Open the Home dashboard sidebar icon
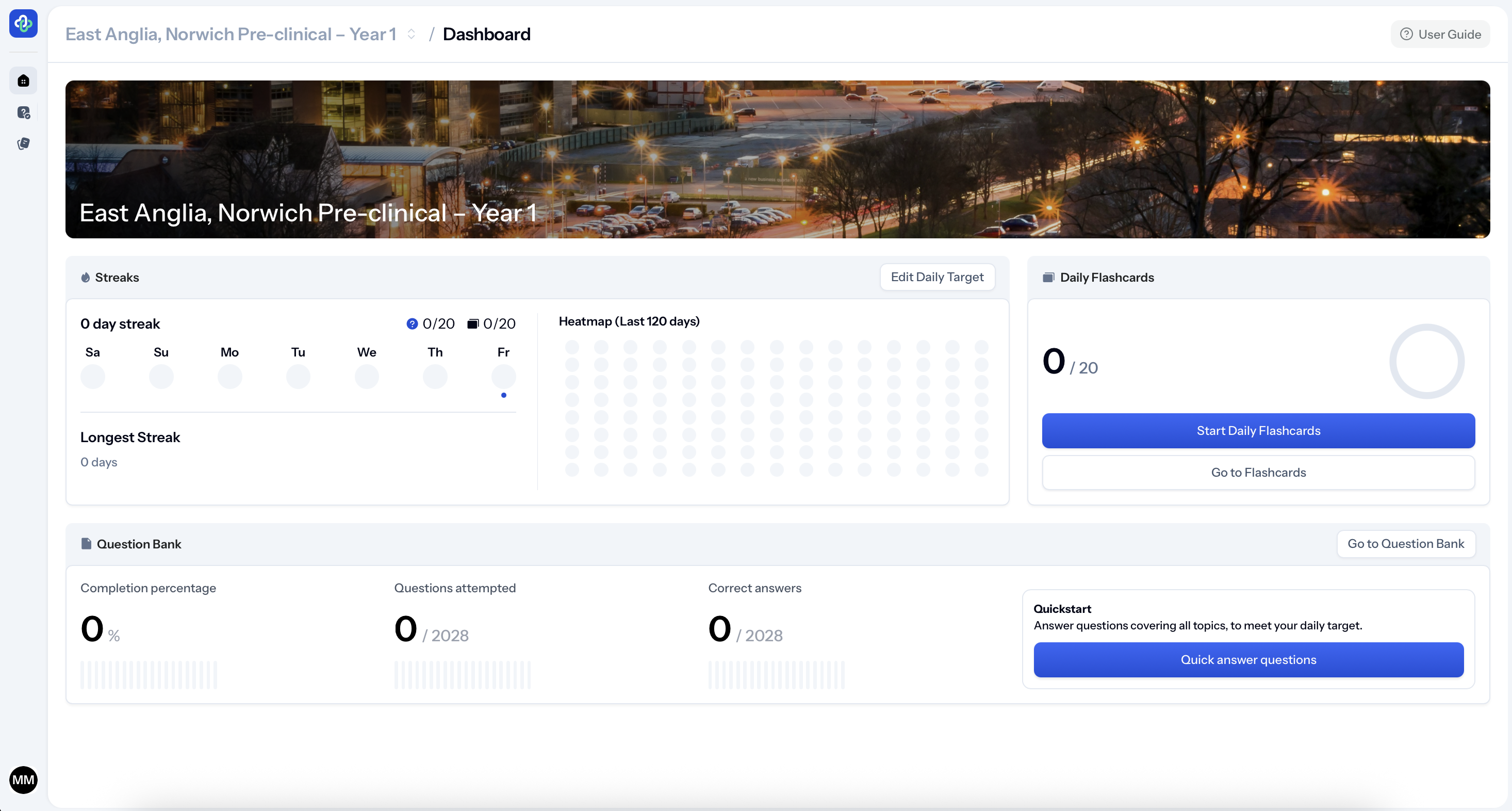 click(x=24, y=81)
